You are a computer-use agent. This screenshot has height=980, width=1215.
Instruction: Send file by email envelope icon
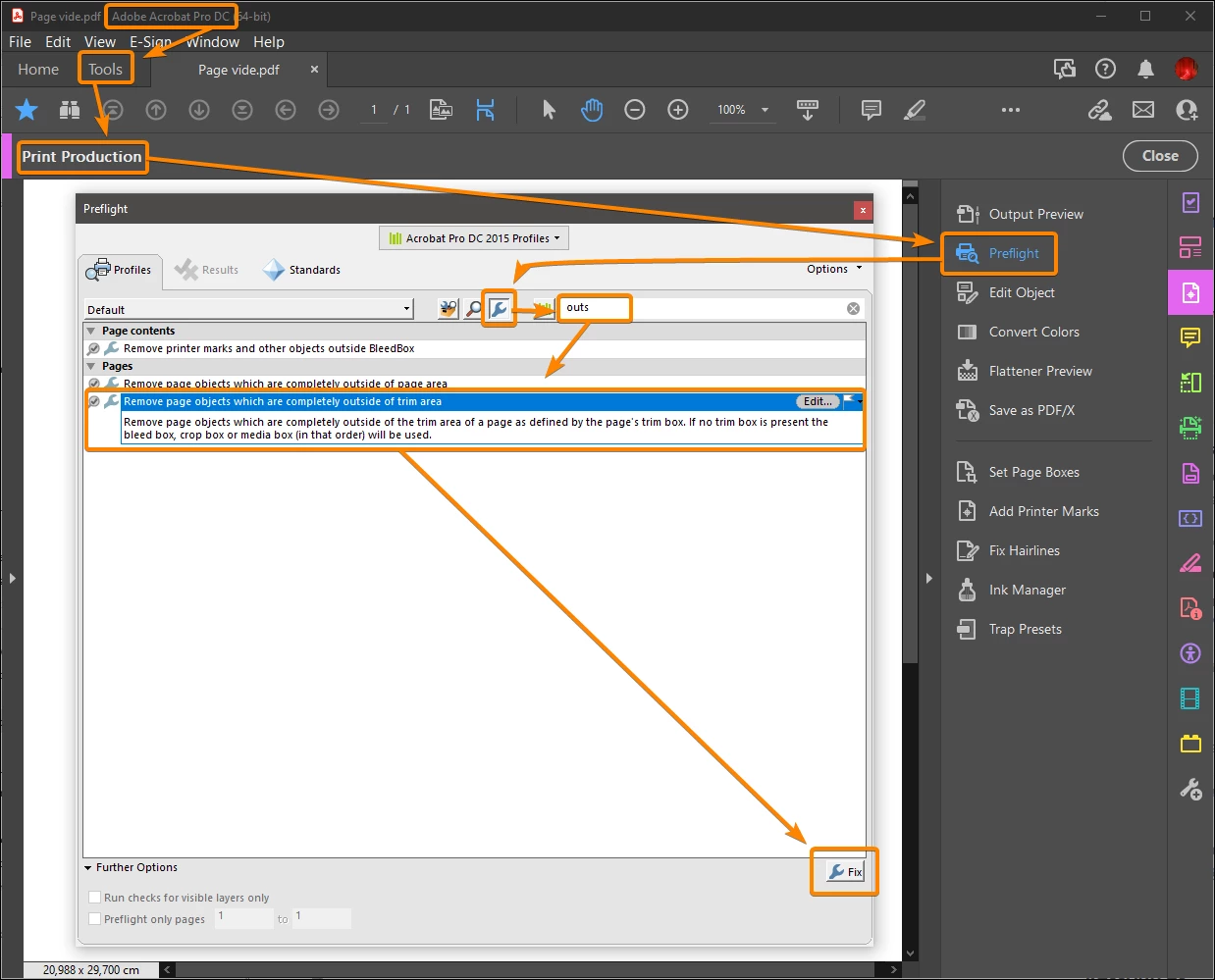click(1143, 110)
